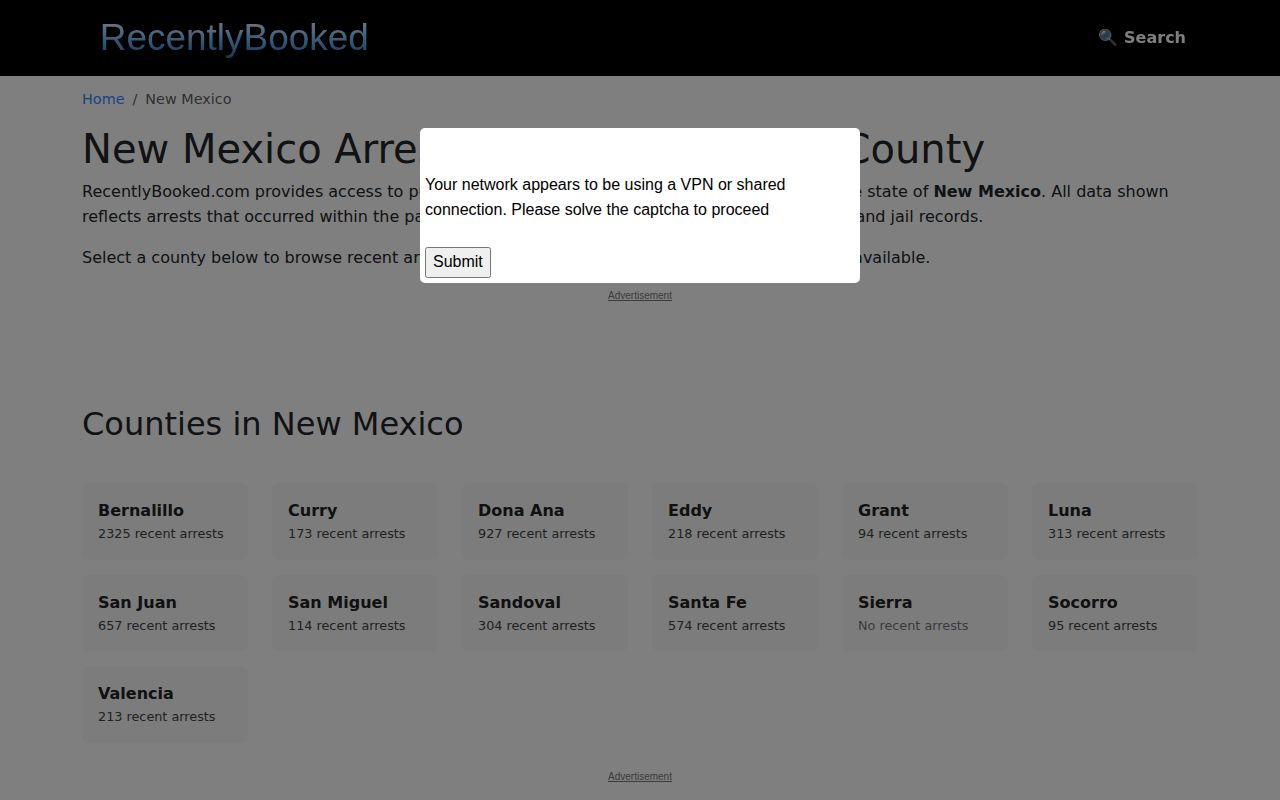
Task: Click the "927 recent arrests" count text
Action: pos(536,534)
